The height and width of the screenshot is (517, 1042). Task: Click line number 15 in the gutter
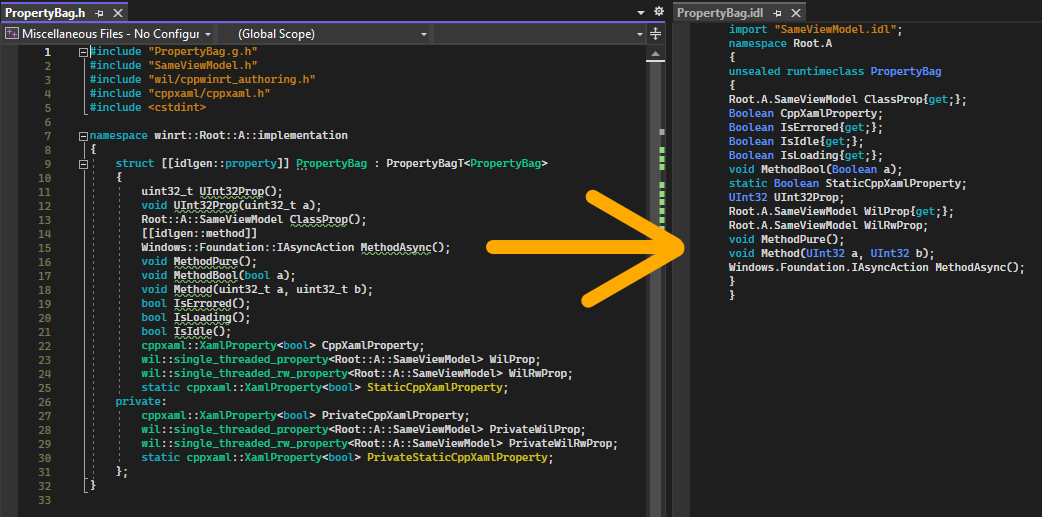pos(45,247)
